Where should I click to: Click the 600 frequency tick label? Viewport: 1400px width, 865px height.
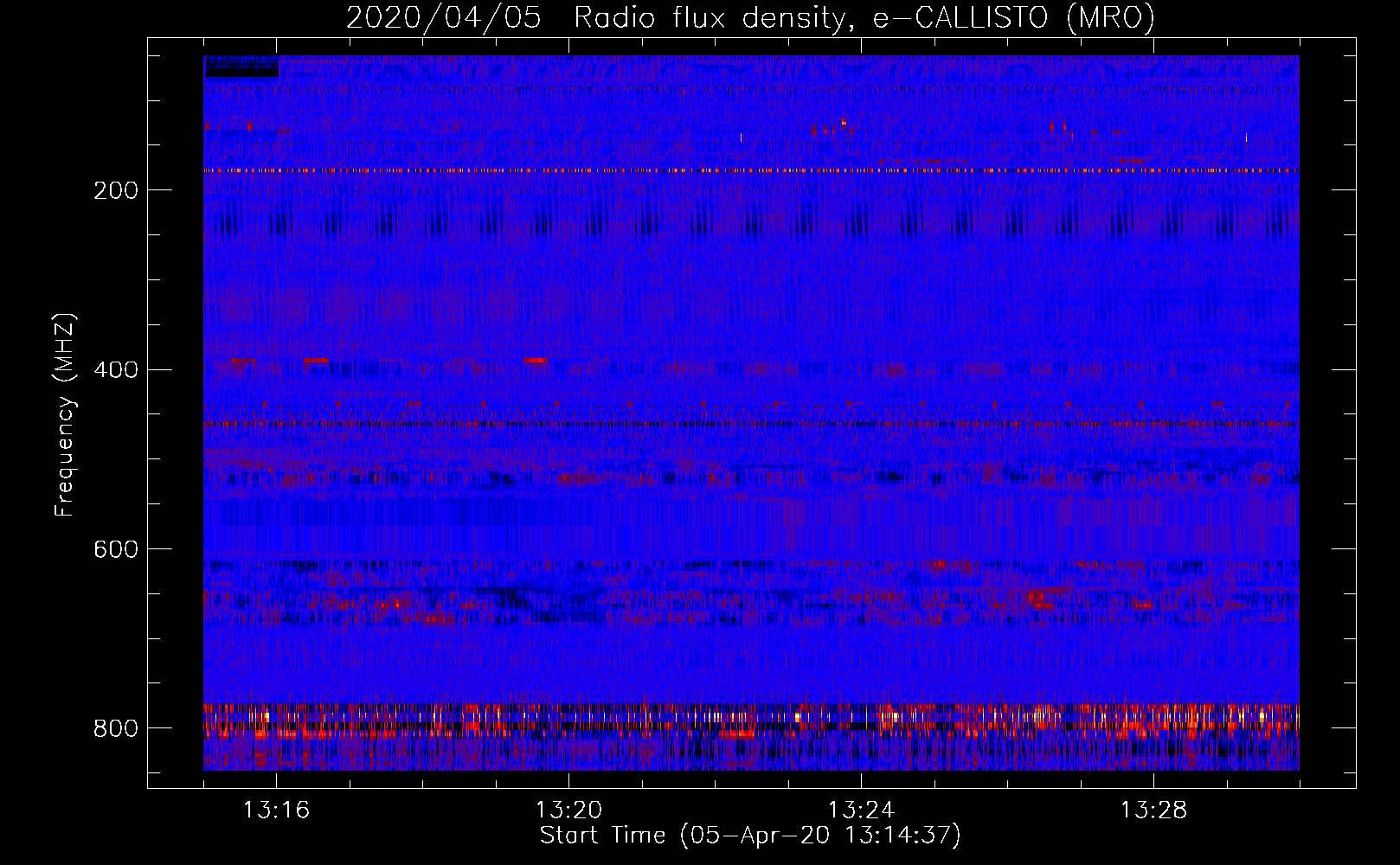[x=116, y=550]
